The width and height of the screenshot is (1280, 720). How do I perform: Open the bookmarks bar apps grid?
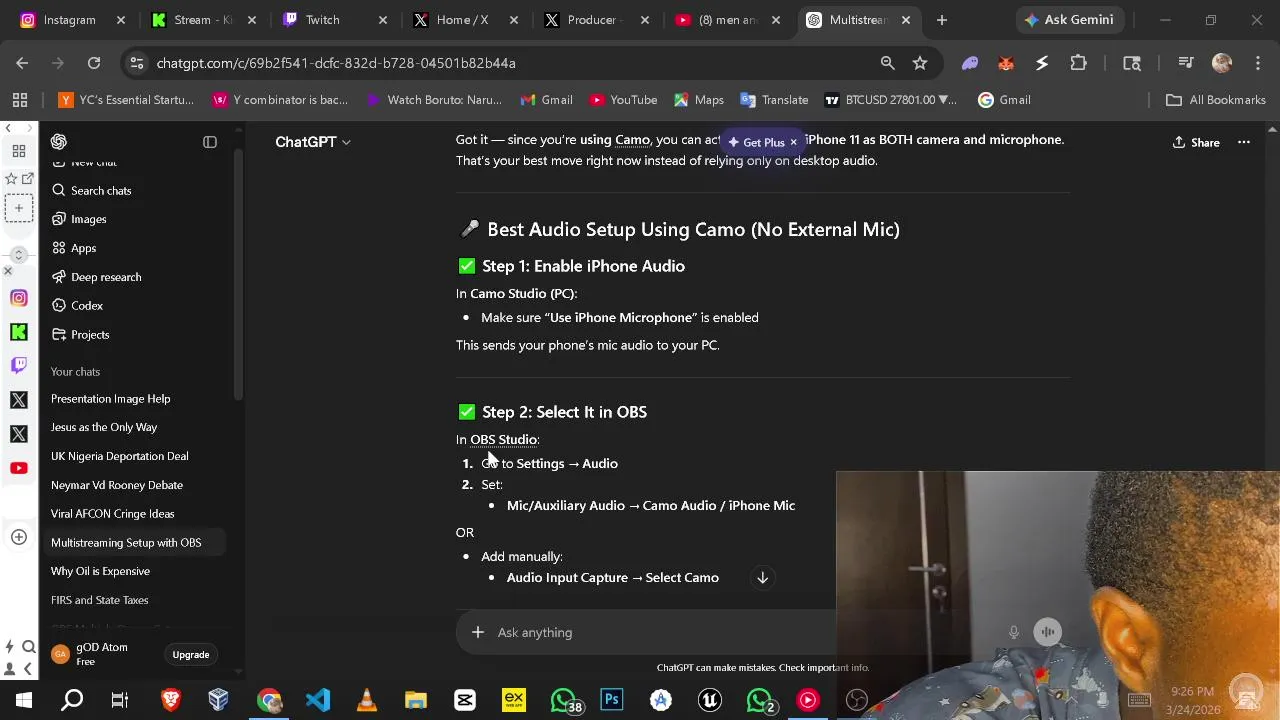tap(20, 100)
